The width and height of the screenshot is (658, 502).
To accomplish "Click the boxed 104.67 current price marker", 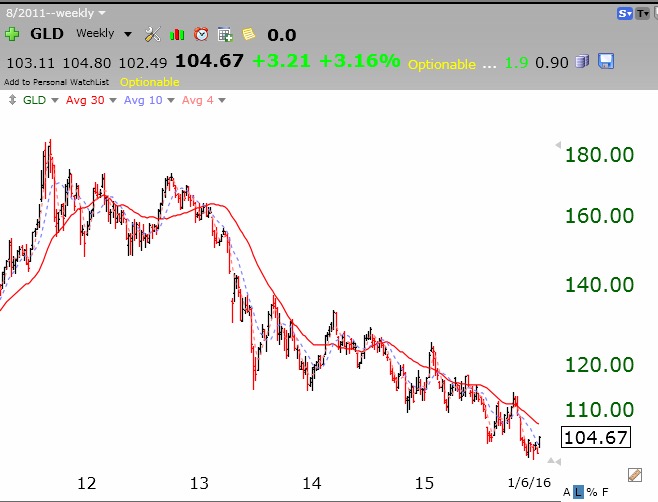I will pyautogui.click(x=596, y=438).
